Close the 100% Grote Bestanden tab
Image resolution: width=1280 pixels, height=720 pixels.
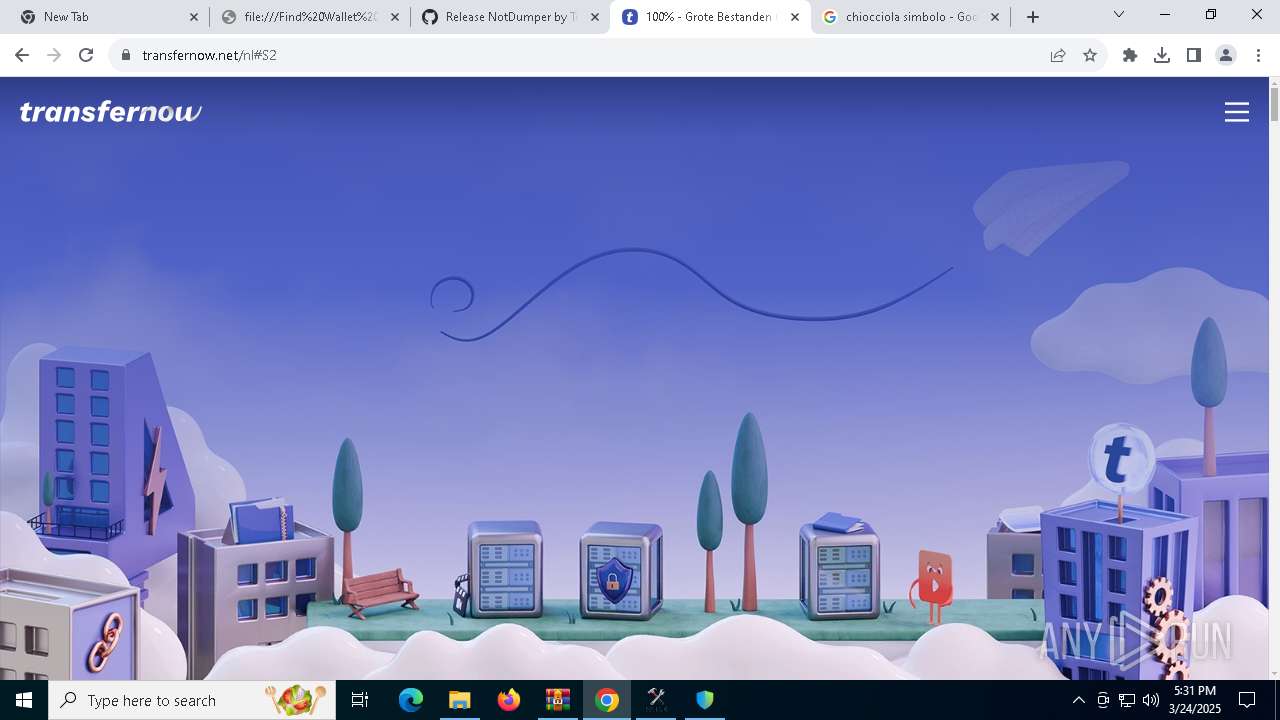795,17
